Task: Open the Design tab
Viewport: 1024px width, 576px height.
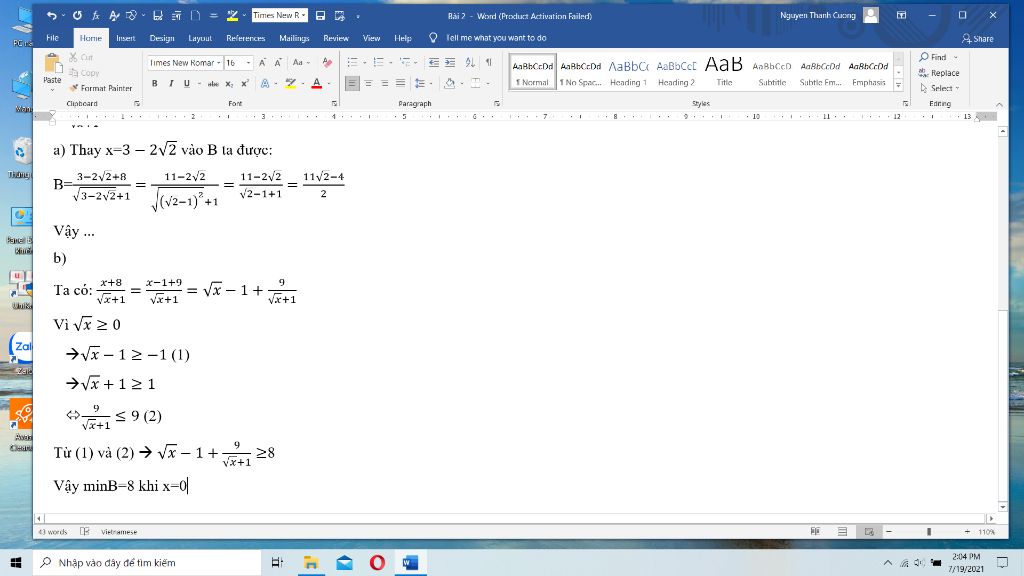Action: pyautogui.click(x=162, y=38)
